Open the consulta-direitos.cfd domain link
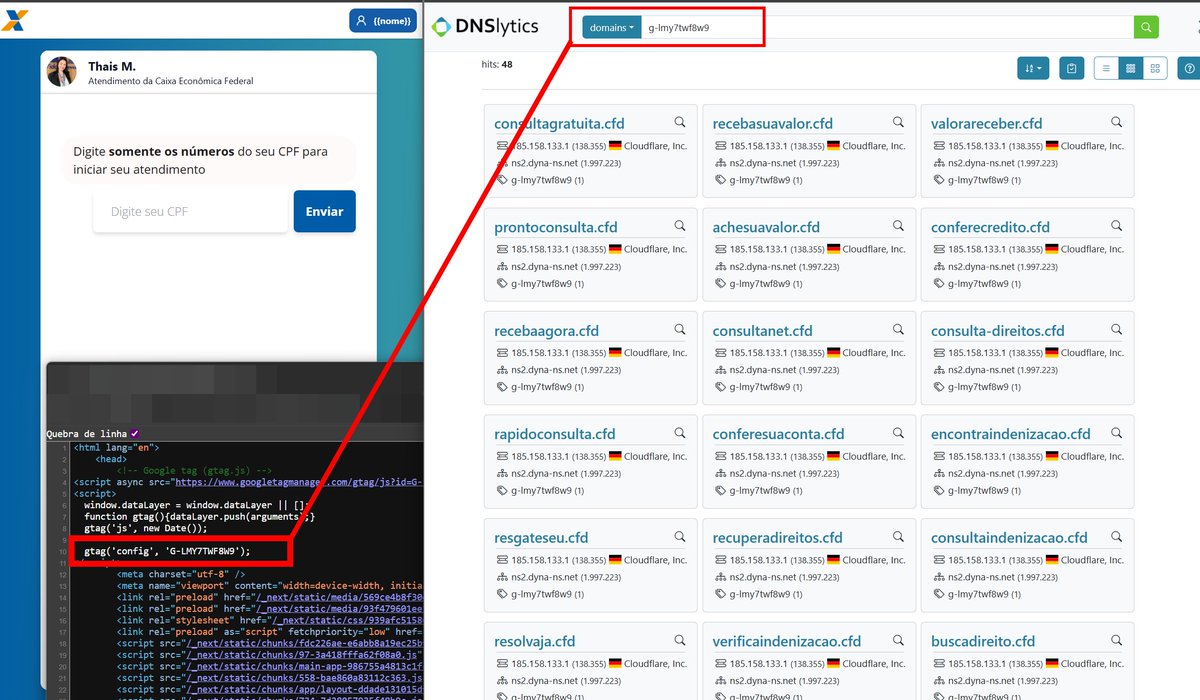The image size is (1200, 700). [998, 331]
